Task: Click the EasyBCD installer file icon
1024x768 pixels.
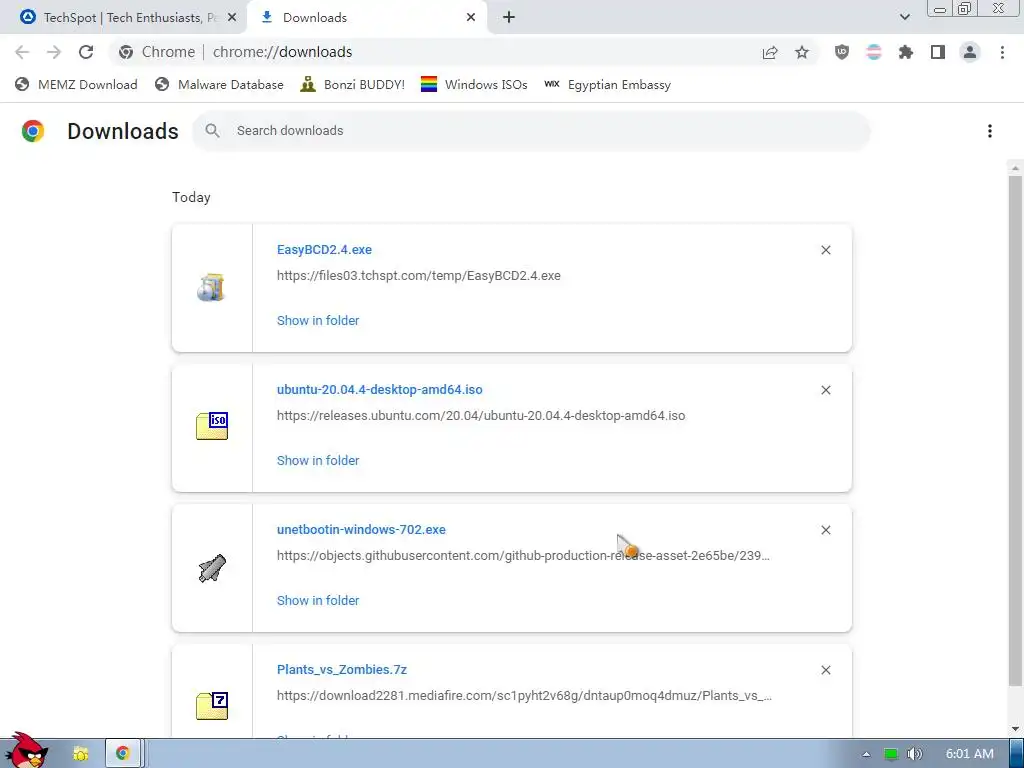Action: 212,287
